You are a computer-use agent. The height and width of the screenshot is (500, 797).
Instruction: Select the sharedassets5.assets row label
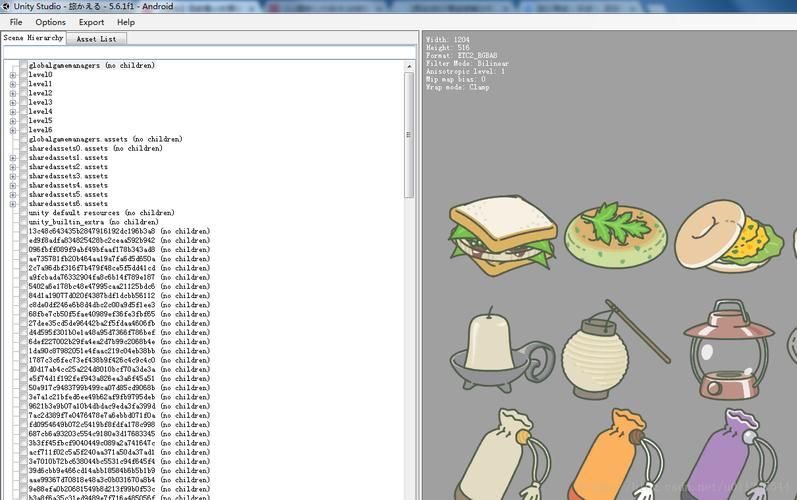68,195
